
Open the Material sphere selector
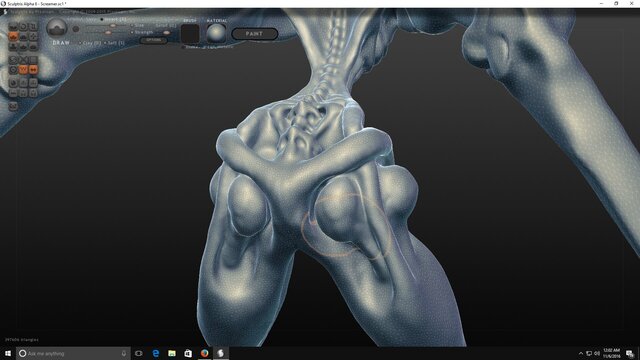click(x=216, y=33)
